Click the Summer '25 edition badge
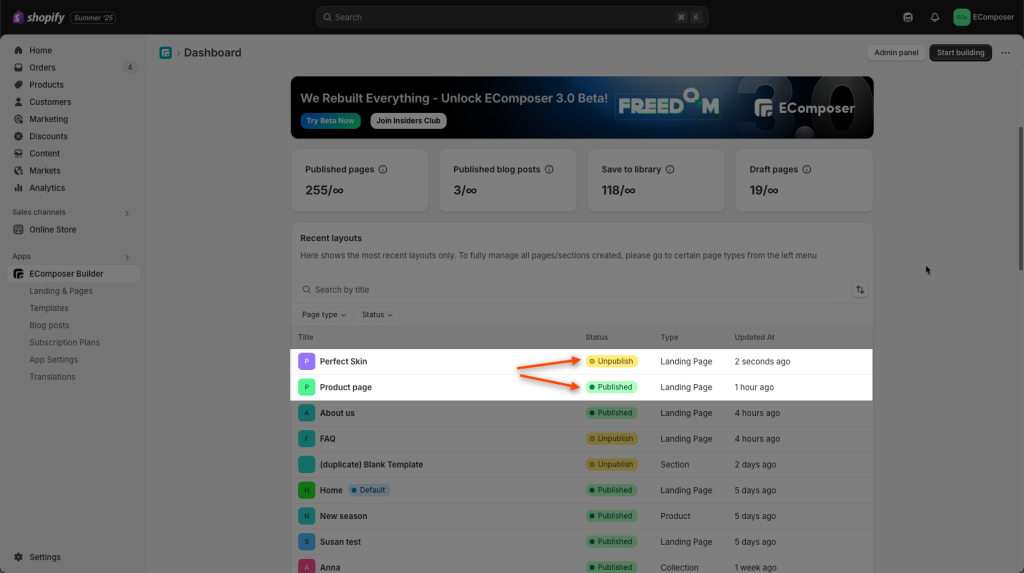This screenshot has width=1024, height=573. (x=93, y=18)
